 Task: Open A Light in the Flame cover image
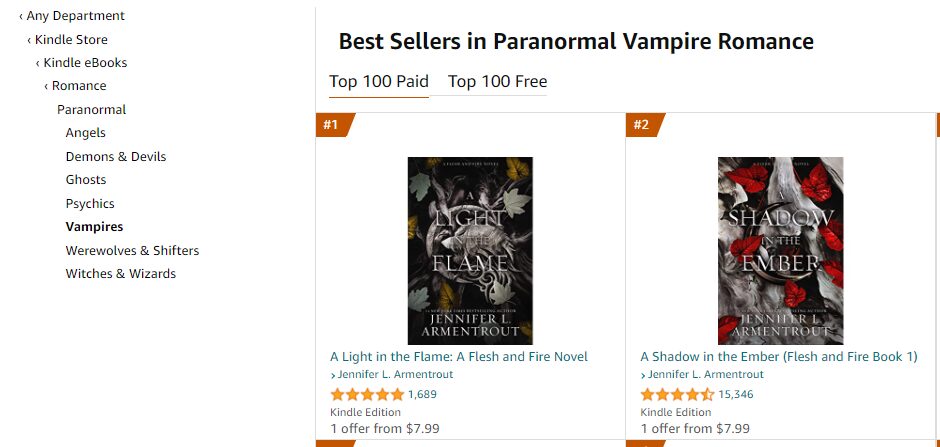470,250
